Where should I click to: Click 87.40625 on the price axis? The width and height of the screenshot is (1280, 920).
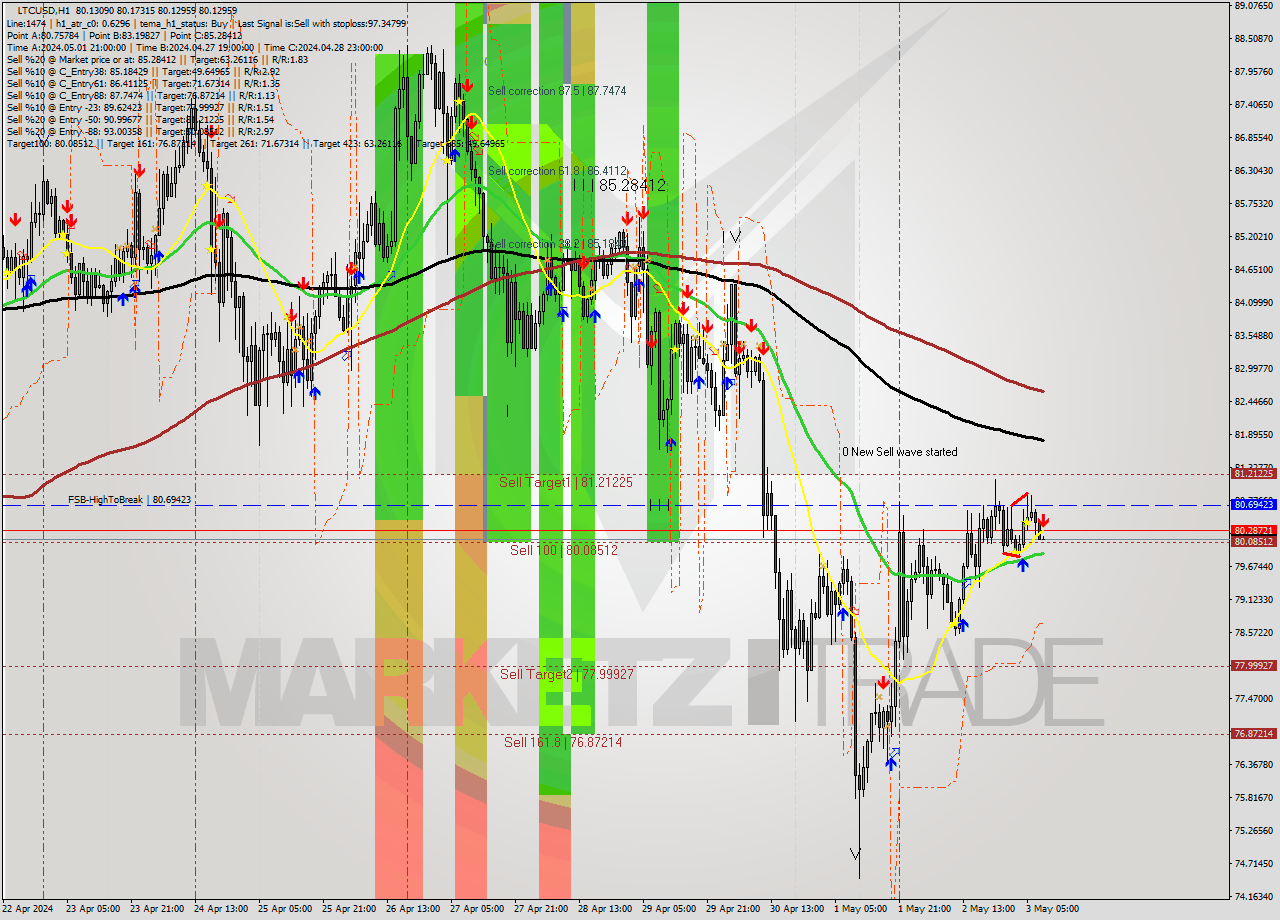click(x=1253, y=104)
